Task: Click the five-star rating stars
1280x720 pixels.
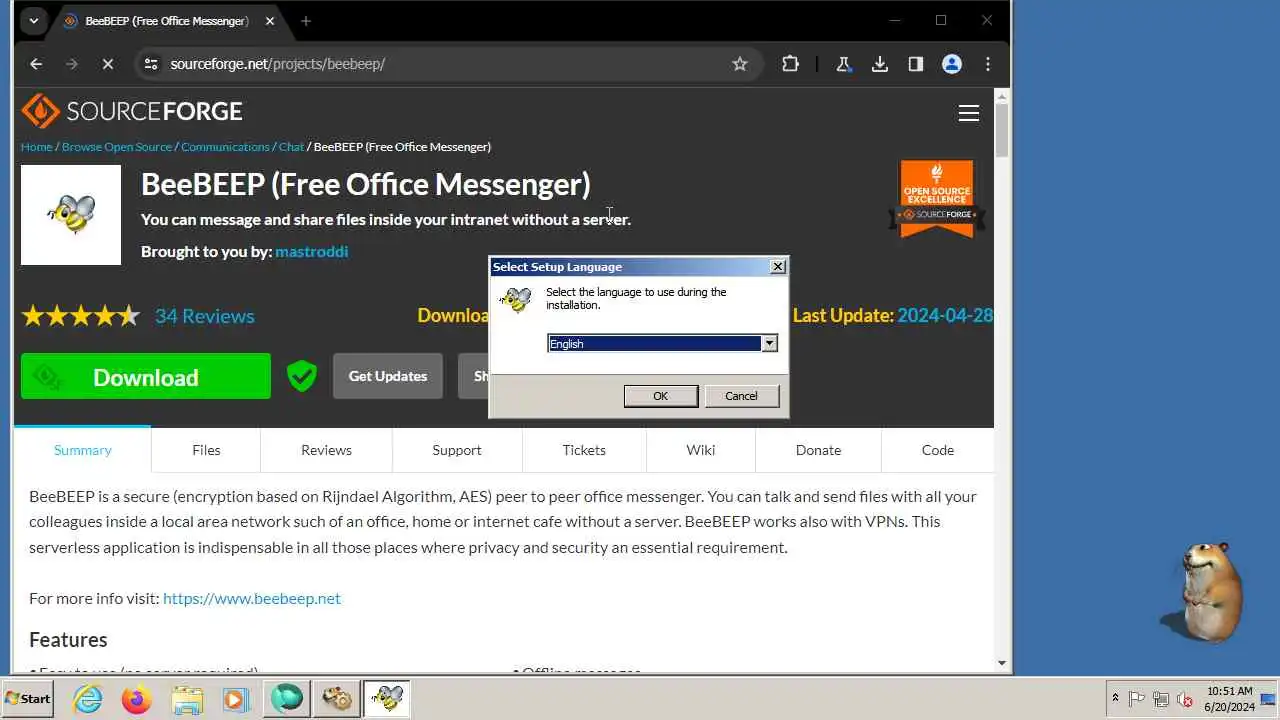Action: [81, 316]
